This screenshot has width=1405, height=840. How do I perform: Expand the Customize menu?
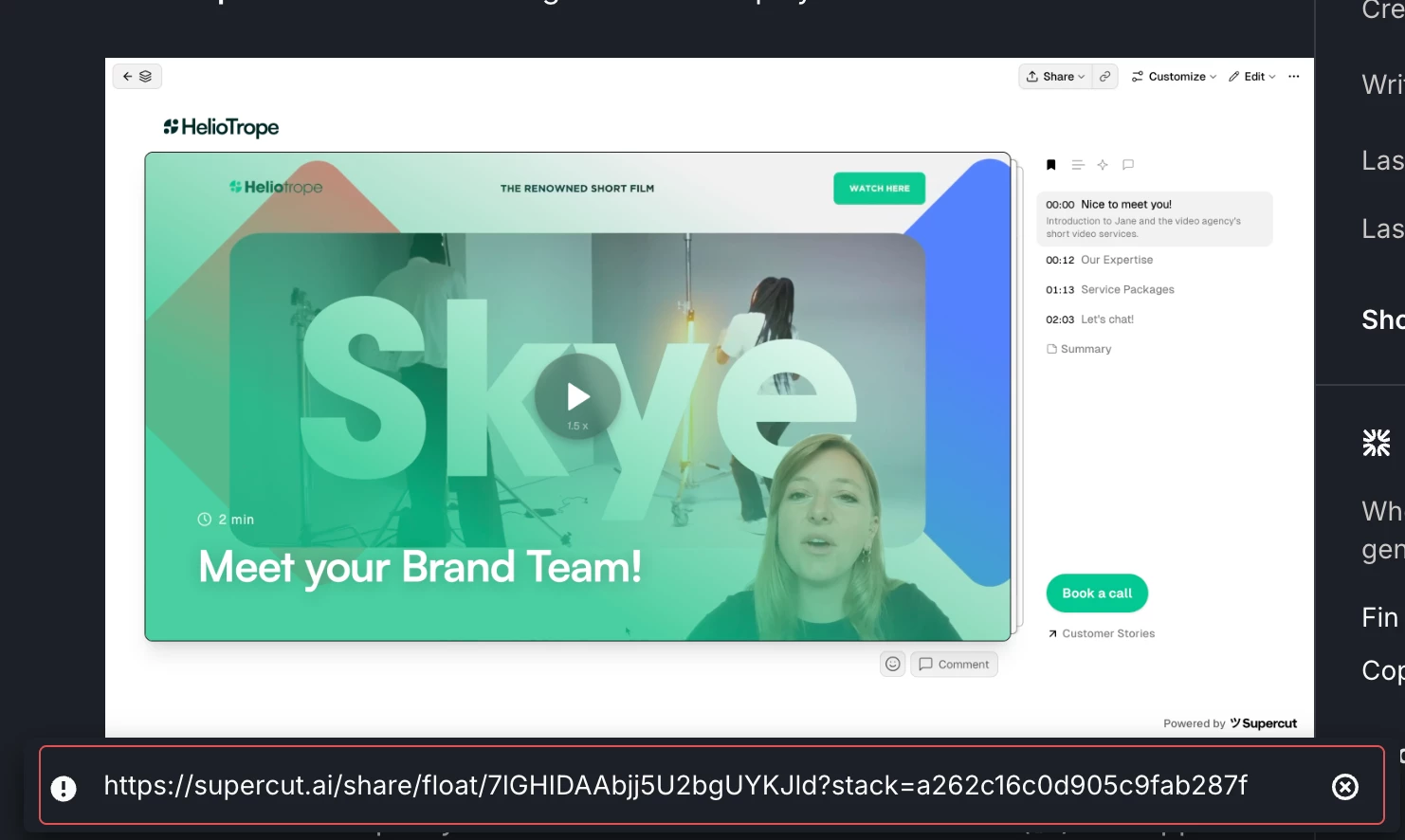click(1174, 77)
